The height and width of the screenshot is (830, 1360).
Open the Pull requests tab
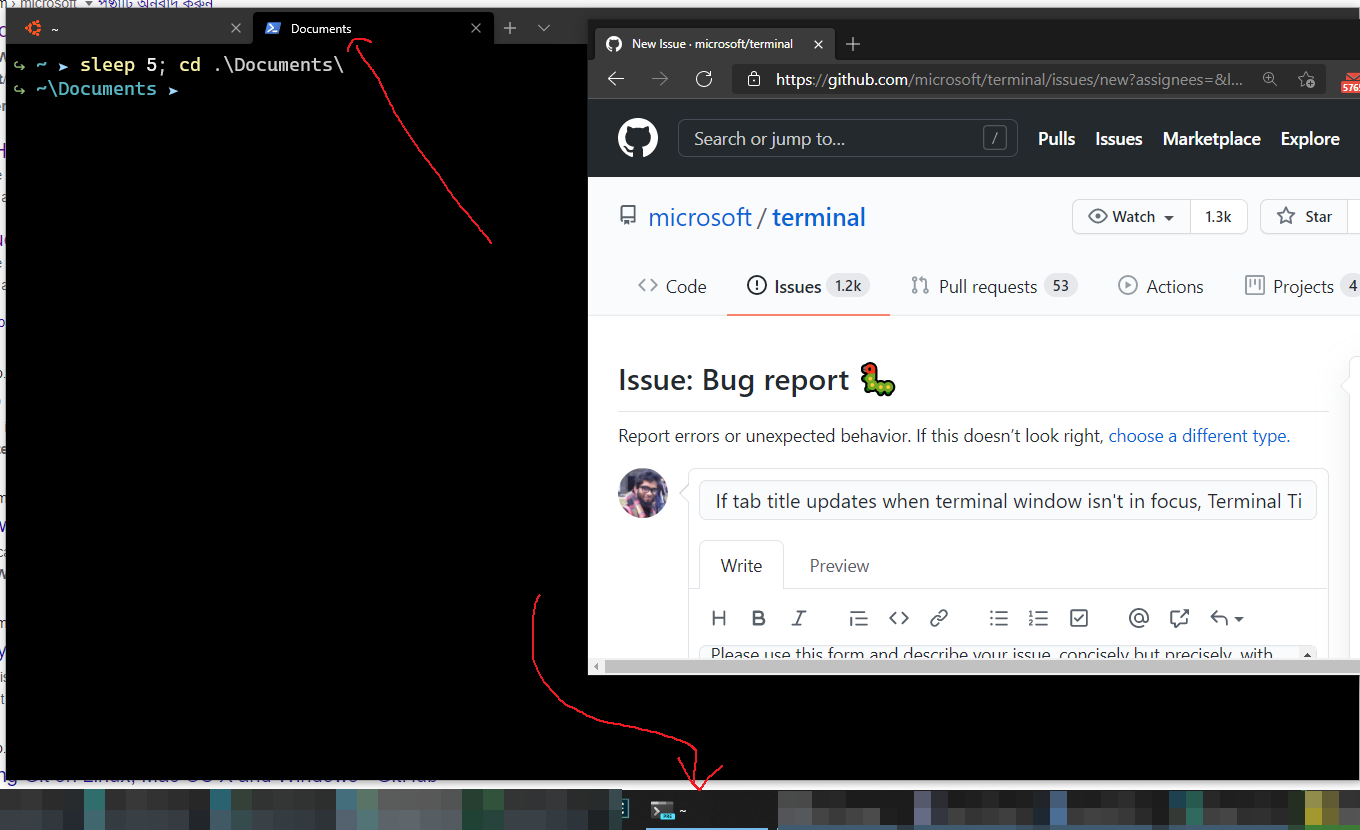[x=994, y=286]
